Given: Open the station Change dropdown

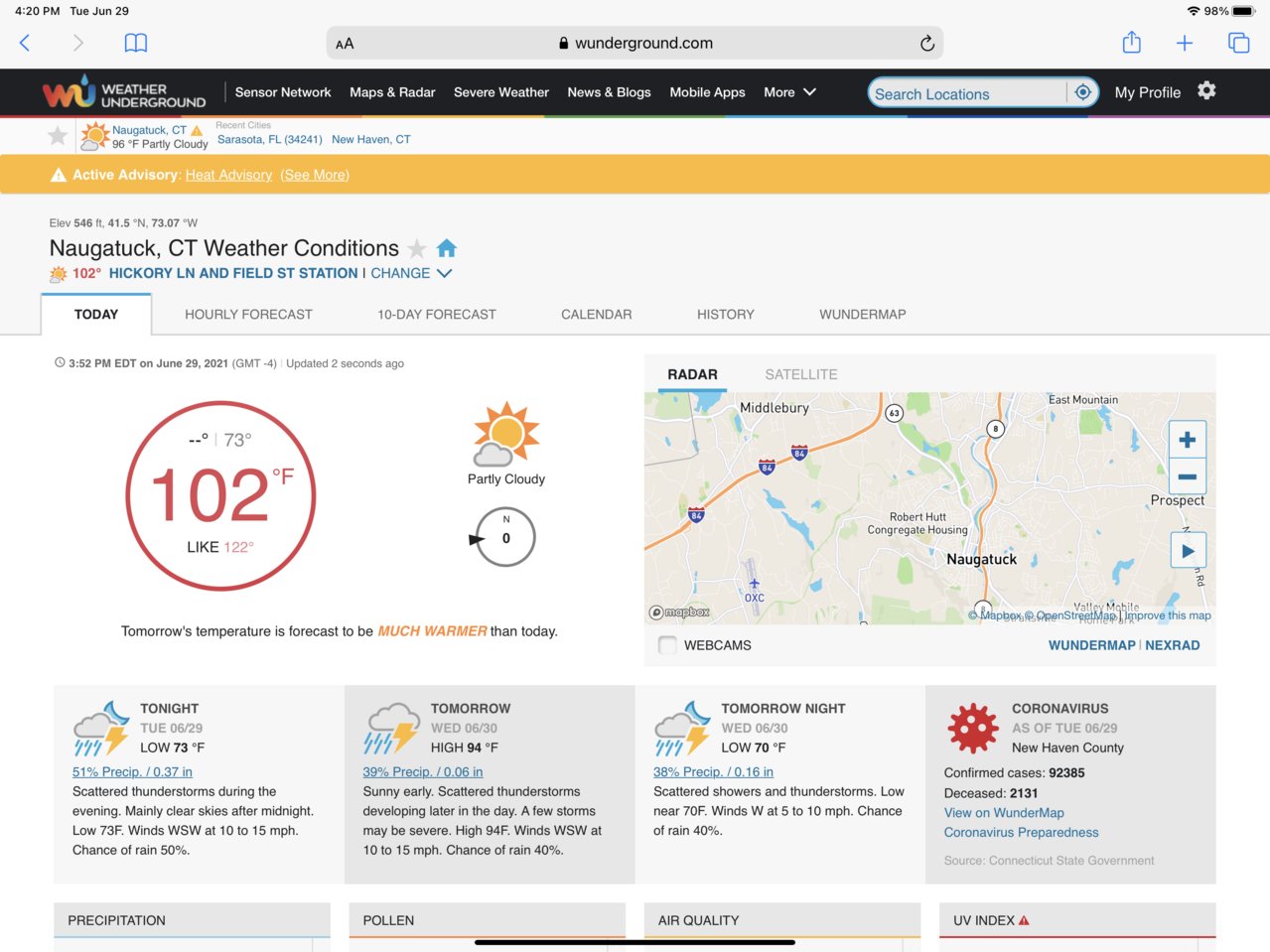Looking at the screenshot, I should [x=411, y=273].
